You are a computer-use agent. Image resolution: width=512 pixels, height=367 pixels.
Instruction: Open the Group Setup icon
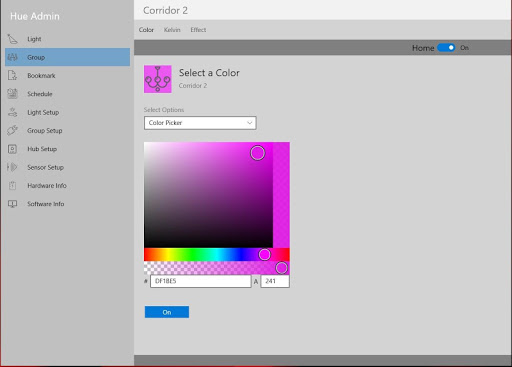(x=12, y=130)
